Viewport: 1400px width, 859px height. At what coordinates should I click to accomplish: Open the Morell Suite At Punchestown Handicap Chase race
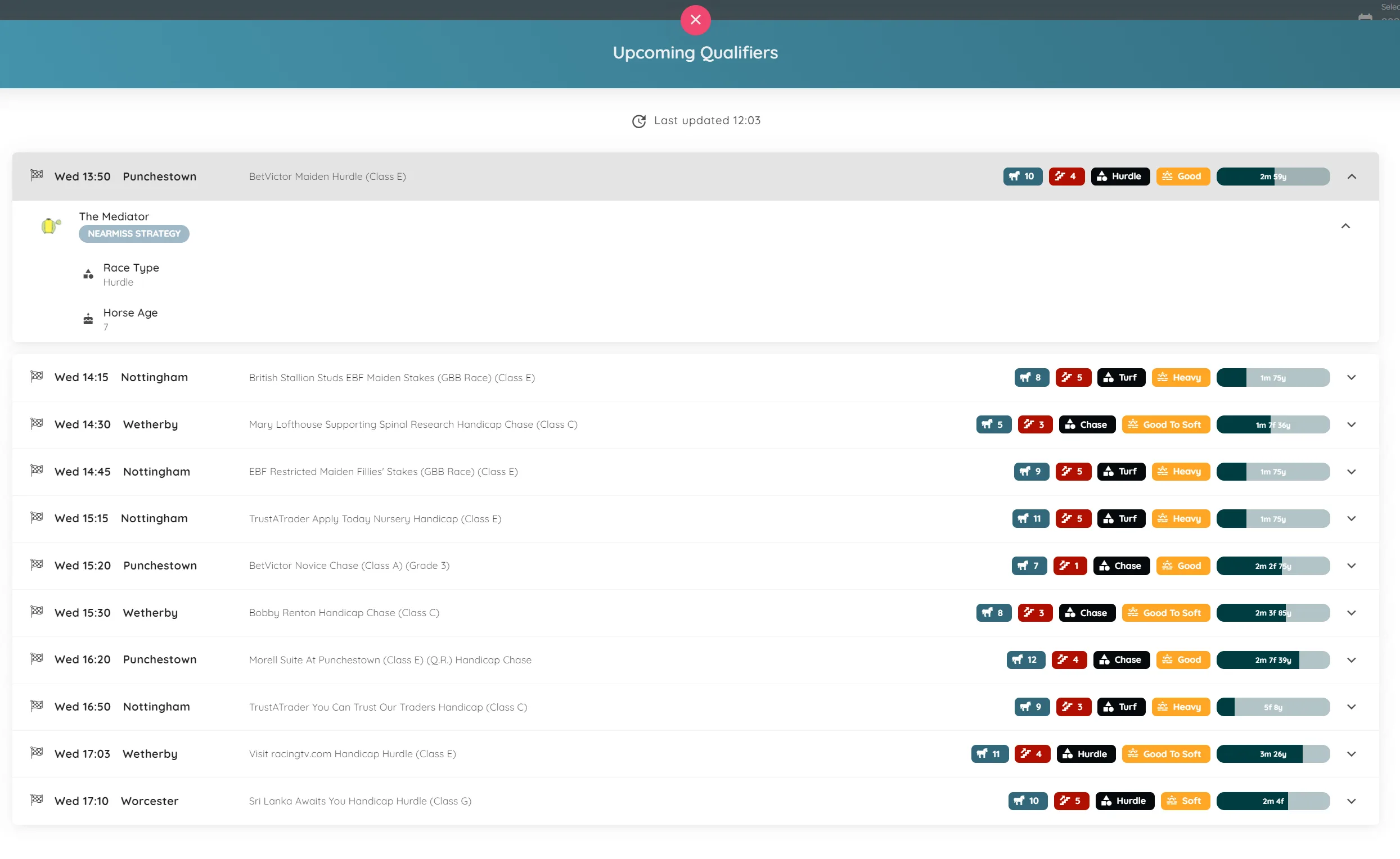390,659
